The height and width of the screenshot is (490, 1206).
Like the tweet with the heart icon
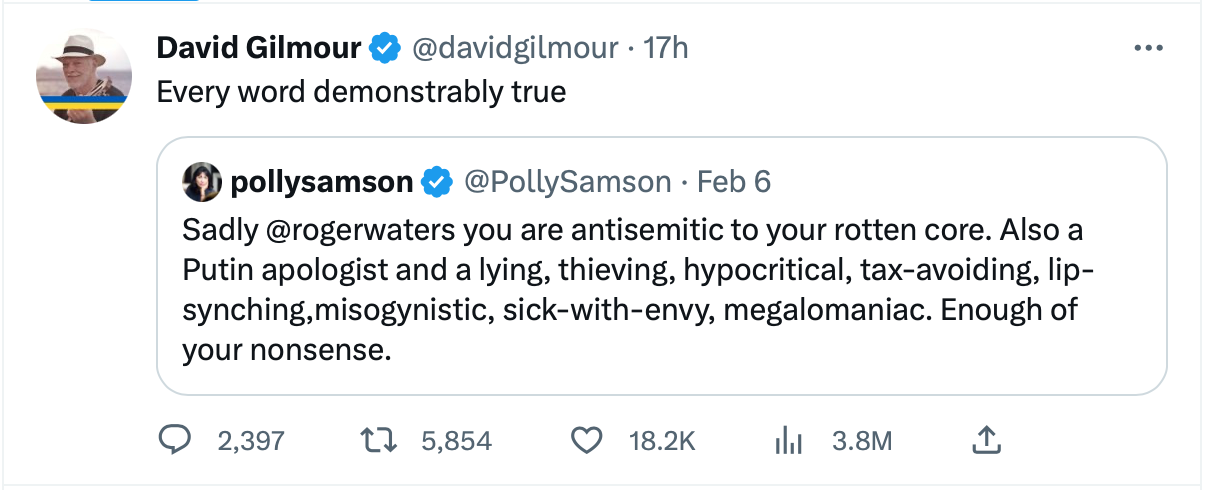click(588, 440)
